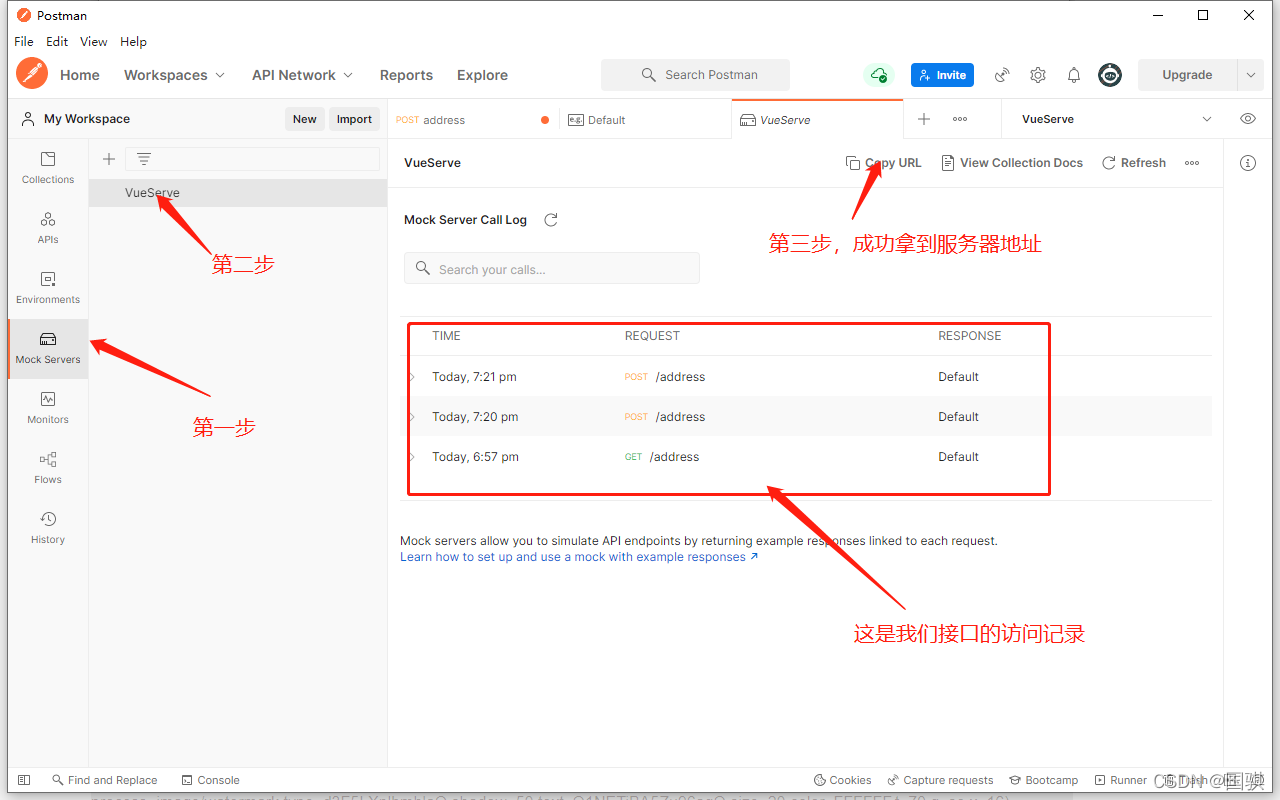Select Mock Servers in the sidebar
The height and width of the screenshot is (800, 1280).
[x=48, y=348]
